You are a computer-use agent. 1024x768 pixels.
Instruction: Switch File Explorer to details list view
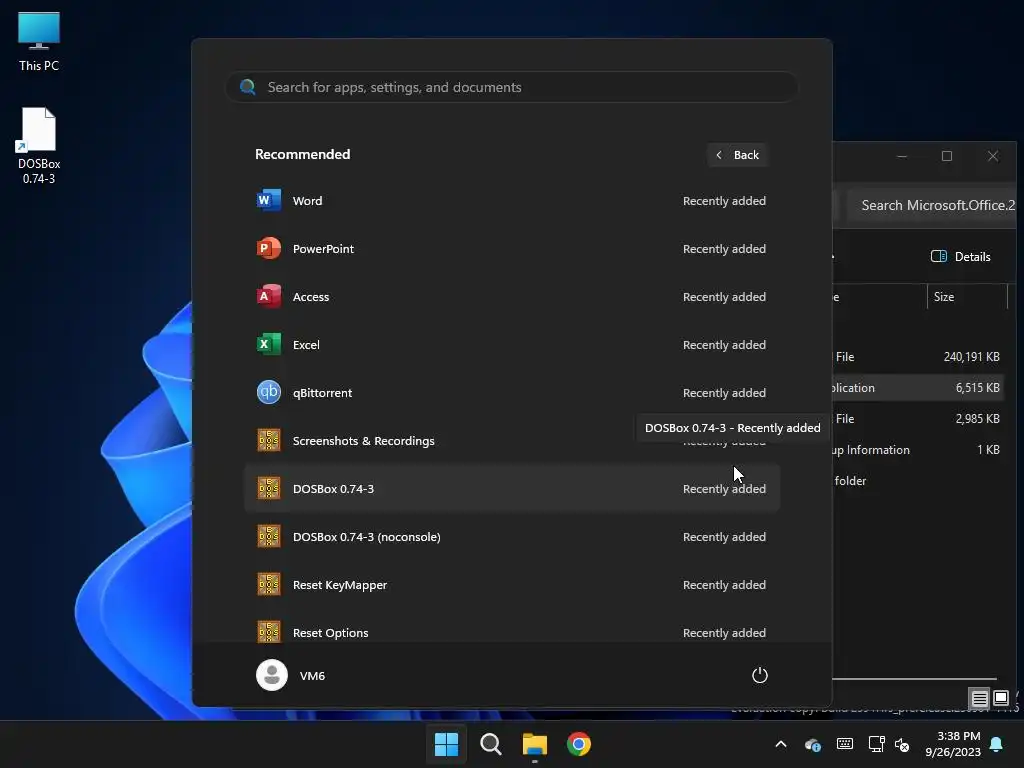pyautogui.click(x=979, y=698)
